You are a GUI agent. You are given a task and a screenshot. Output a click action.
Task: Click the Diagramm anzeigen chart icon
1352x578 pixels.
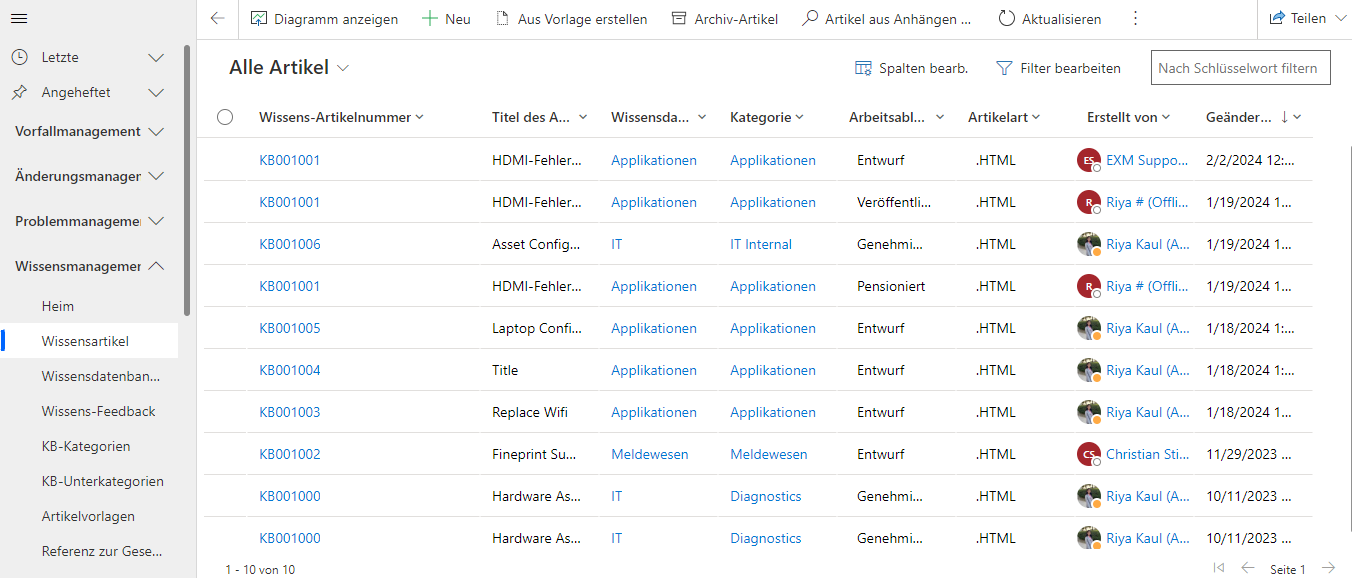pyautogui.click(x=259, y=19)
